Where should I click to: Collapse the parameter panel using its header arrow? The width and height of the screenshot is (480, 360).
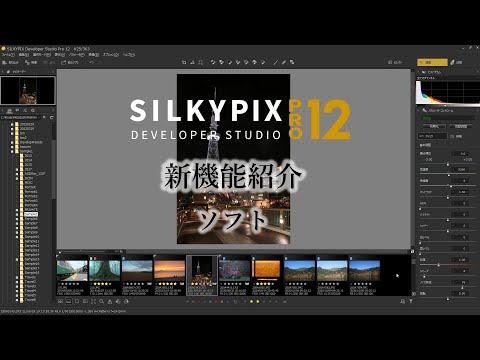419,110
